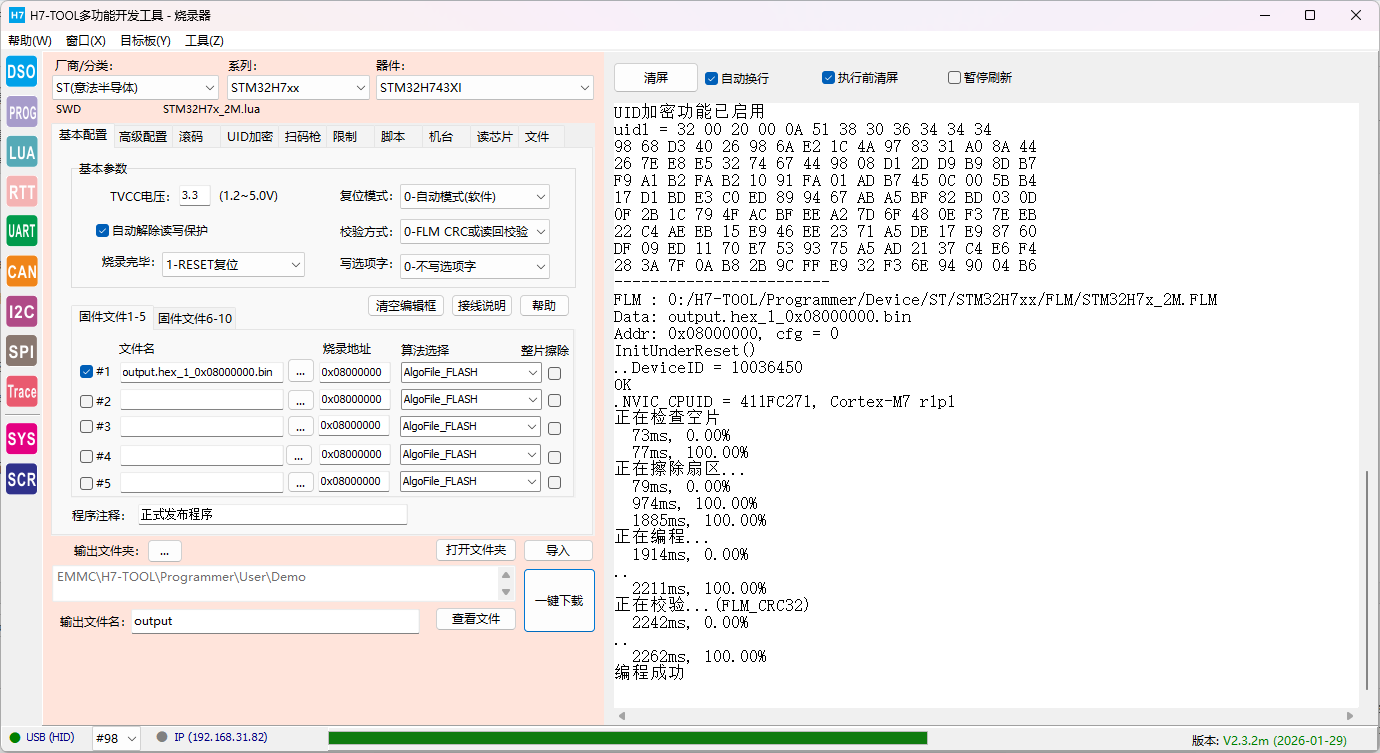This screenshot has height=753, width=1380.
Task: Open the 烧录完毕 1-RESET复位 dropdown
Action: 233,265
